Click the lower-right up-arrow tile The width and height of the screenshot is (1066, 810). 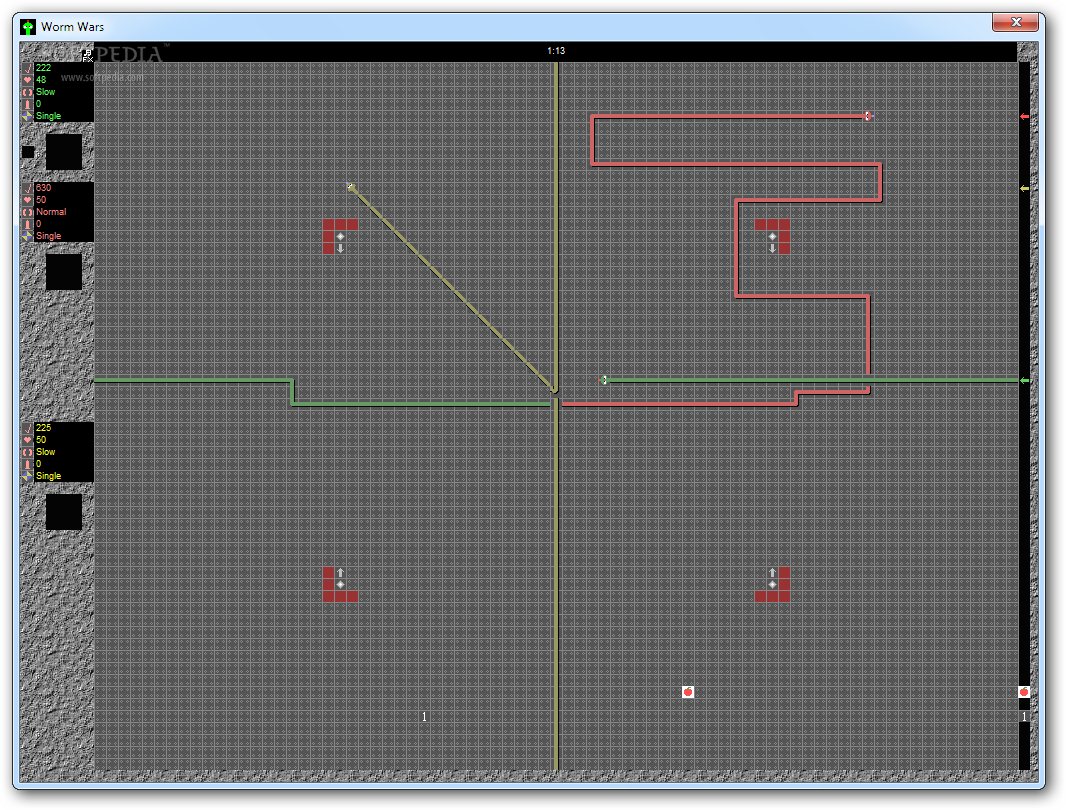click(x=772, y=573)
